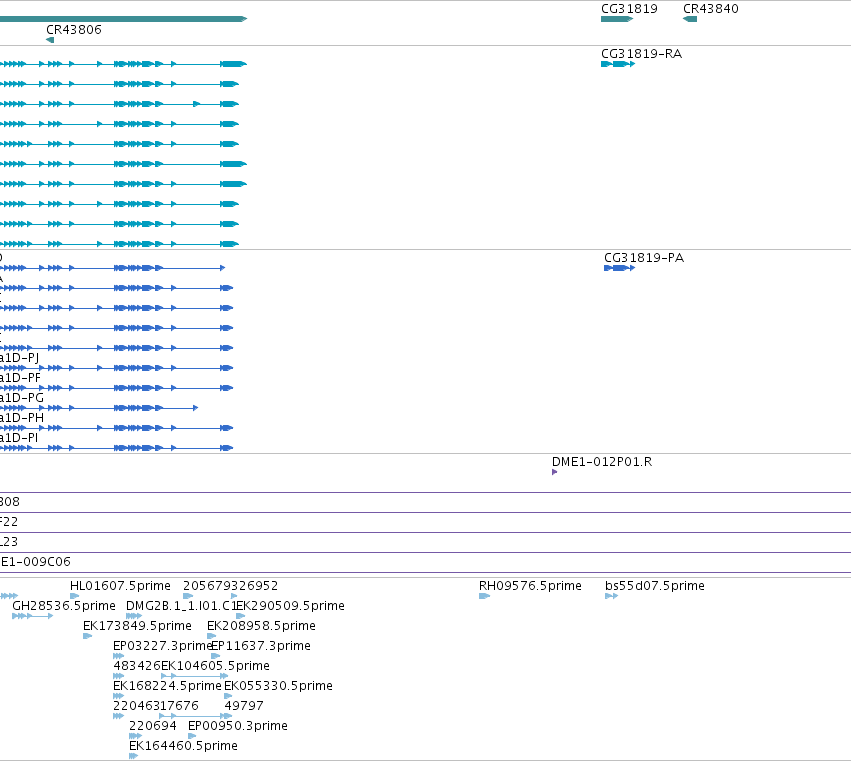The width and height of the screenshot is (851, 761).
Task: Select the HL01607.5prime EST label
Action: pyautogui.click(x=120, y=586)
